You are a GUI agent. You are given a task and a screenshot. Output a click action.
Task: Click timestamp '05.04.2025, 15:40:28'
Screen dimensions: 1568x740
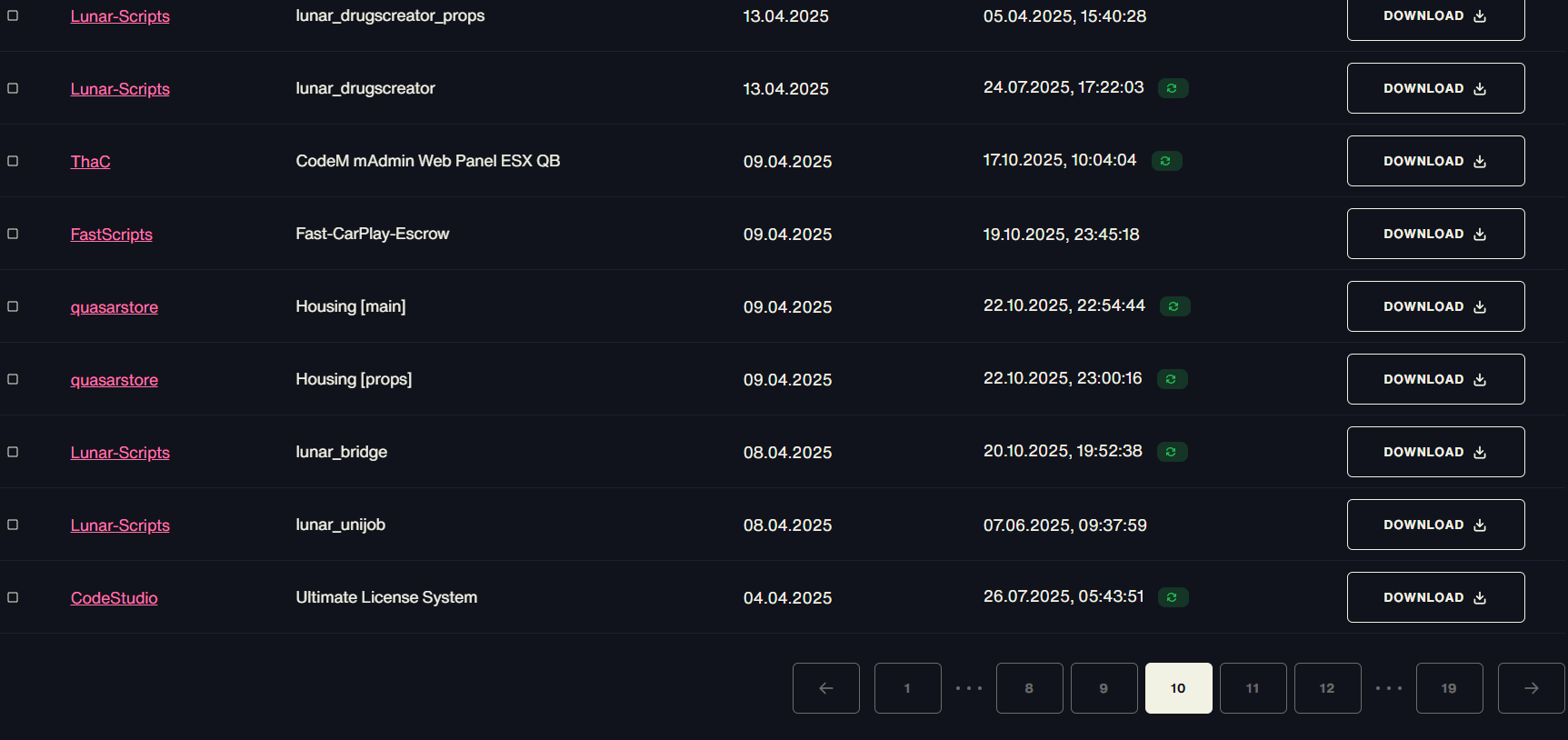(x=1065, y=16)
